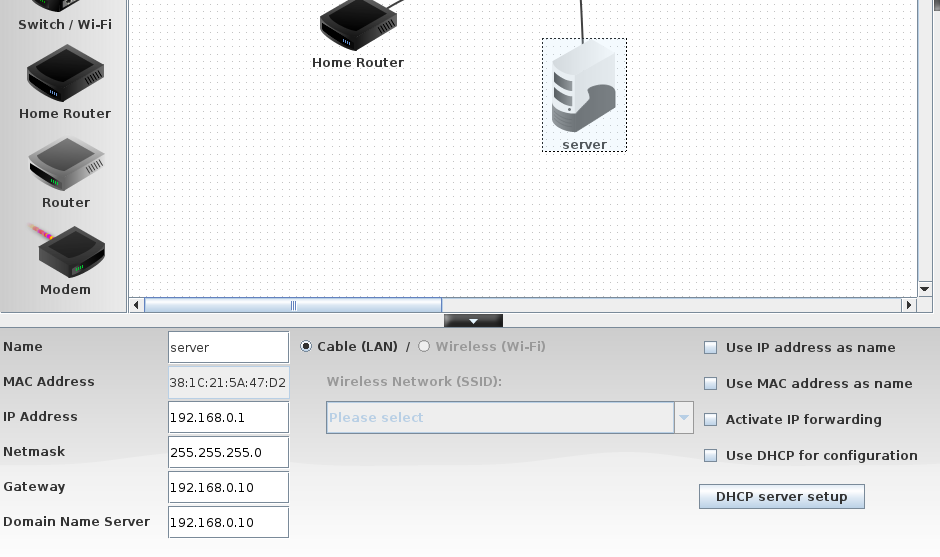Collapse properties panel with down-arrow handle
Screen dimensions: 940x557
click(473, 321)
